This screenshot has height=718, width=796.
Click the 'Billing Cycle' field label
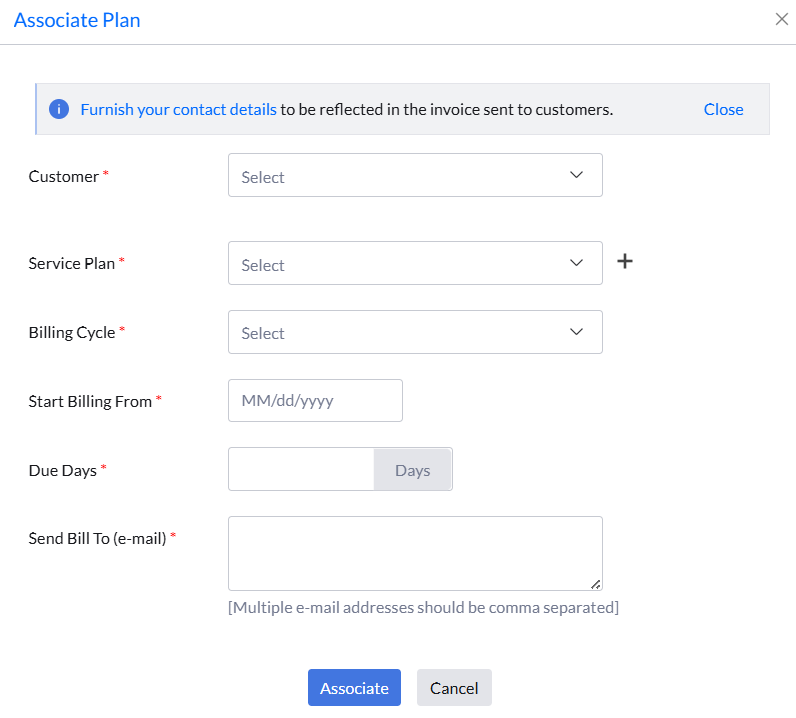72,332
